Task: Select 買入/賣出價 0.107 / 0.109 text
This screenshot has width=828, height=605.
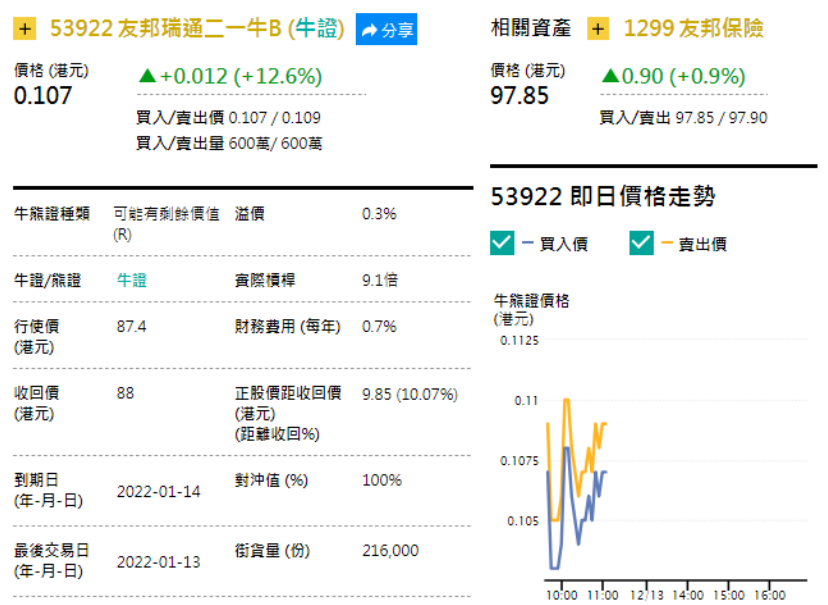Action: 228,117
